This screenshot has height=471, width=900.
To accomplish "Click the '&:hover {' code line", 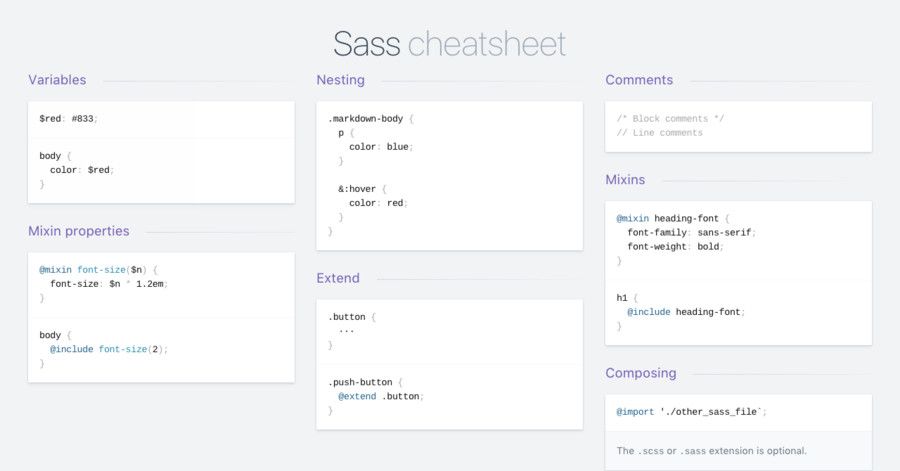I will (363, 189).
